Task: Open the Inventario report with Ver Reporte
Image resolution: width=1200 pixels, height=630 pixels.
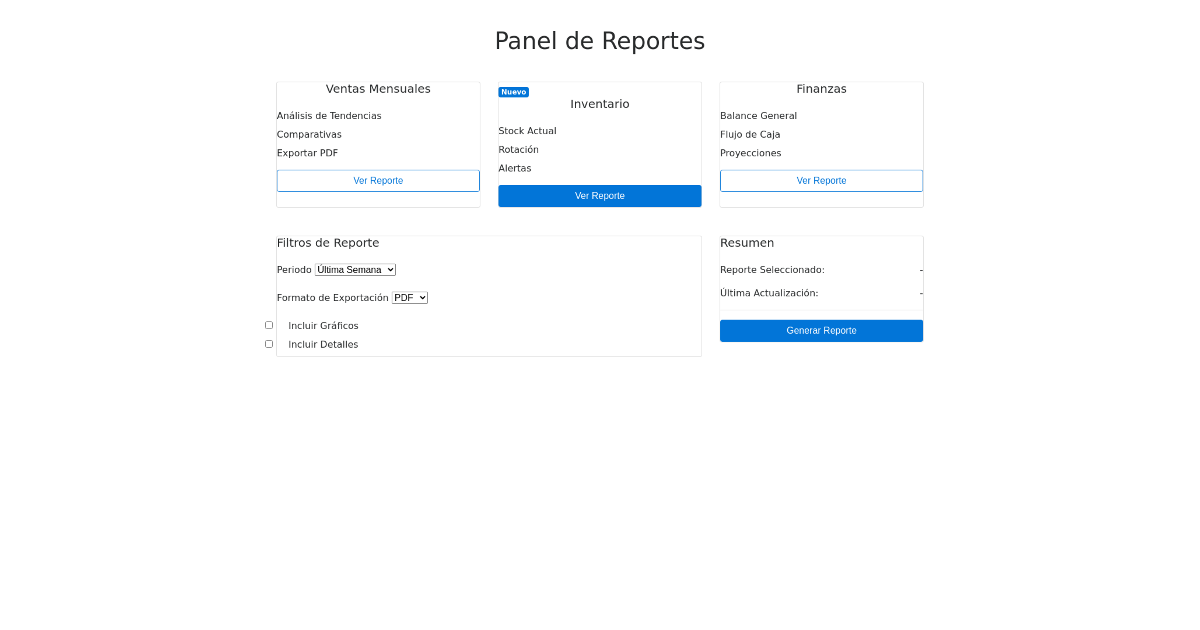Action: 600,196
